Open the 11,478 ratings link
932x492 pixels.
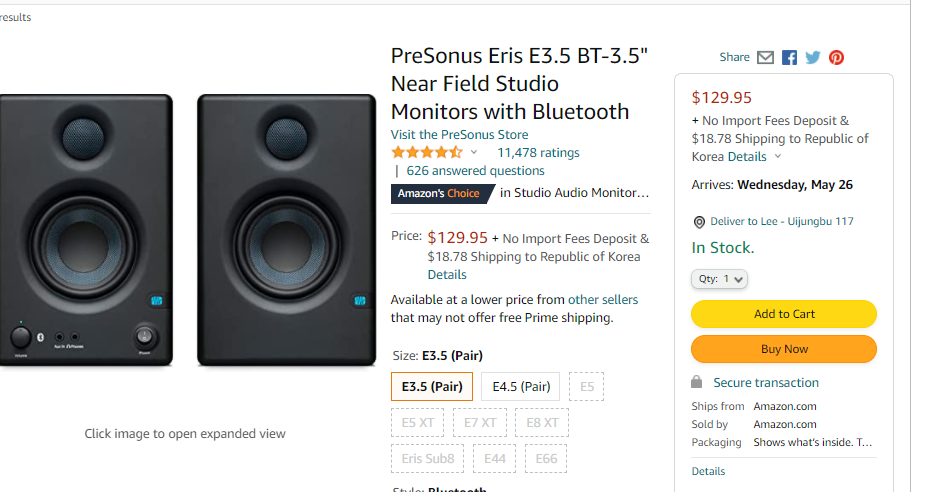538,153
